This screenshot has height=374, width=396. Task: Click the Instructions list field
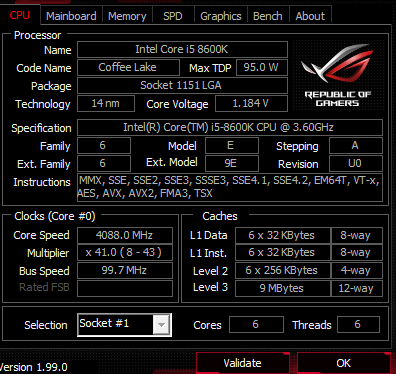click(230, 187)
